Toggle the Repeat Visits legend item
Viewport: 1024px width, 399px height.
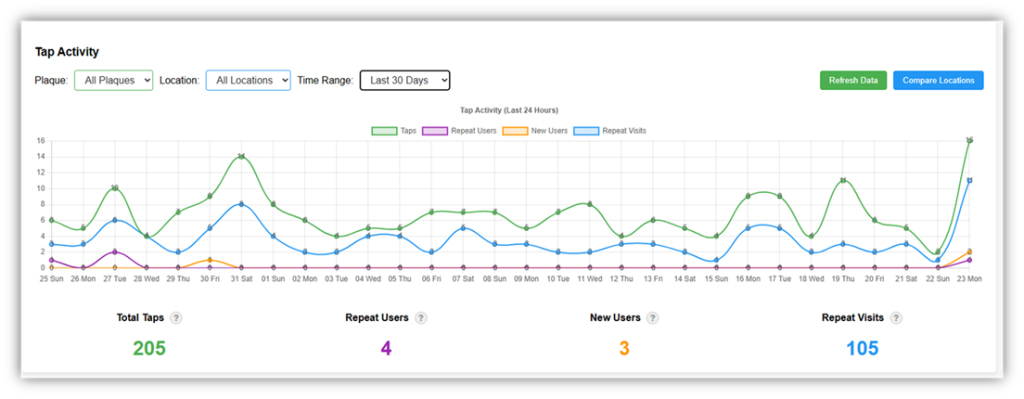[610, 131]
